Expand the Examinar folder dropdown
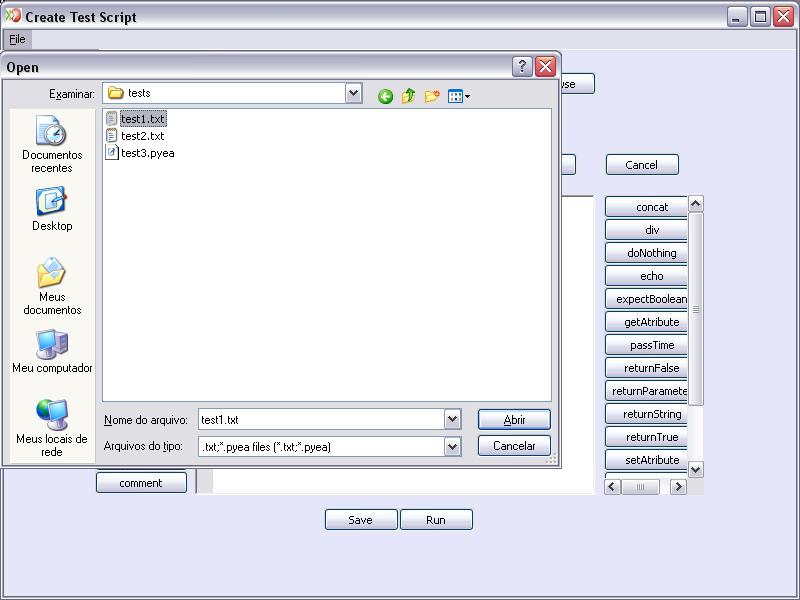 click(x=353, y=93)
